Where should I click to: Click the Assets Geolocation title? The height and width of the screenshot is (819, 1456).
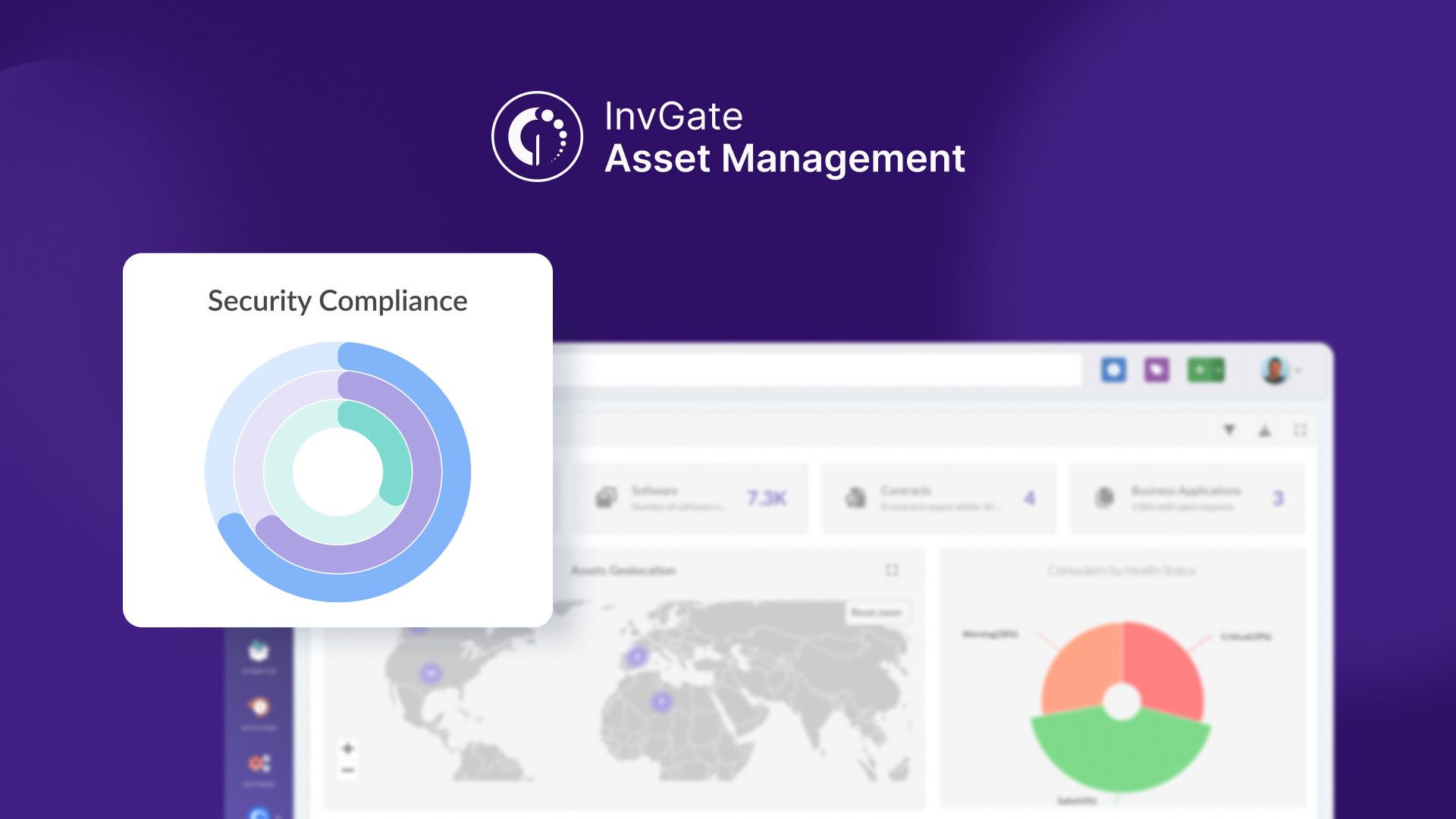[x=623, y=570]
